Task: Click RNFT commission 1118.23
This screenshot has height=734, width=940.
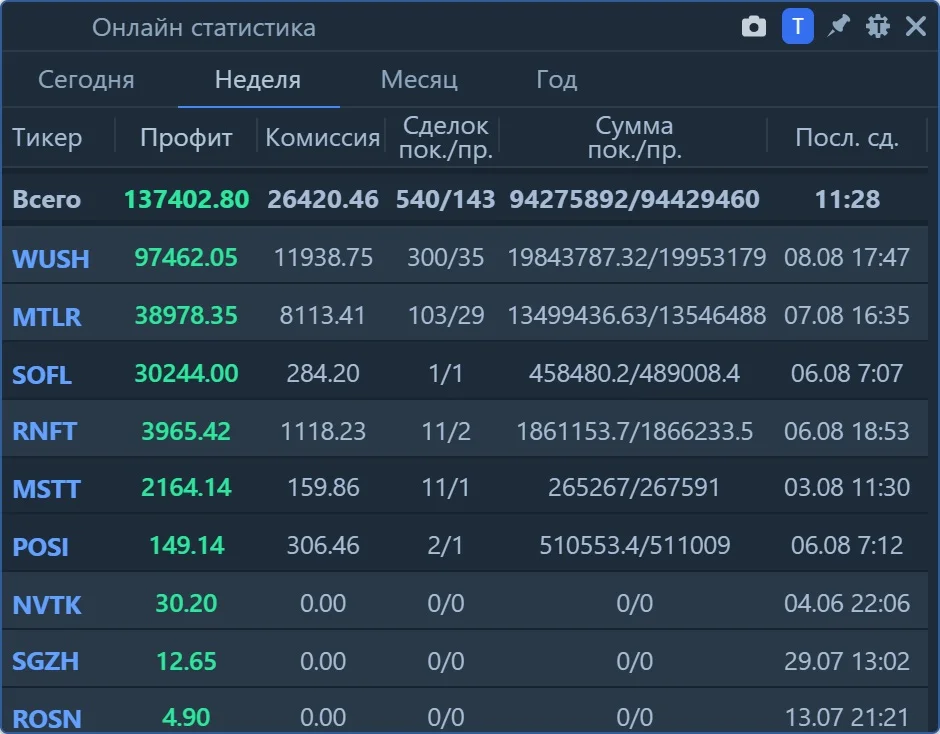Action: pos(323,431)
